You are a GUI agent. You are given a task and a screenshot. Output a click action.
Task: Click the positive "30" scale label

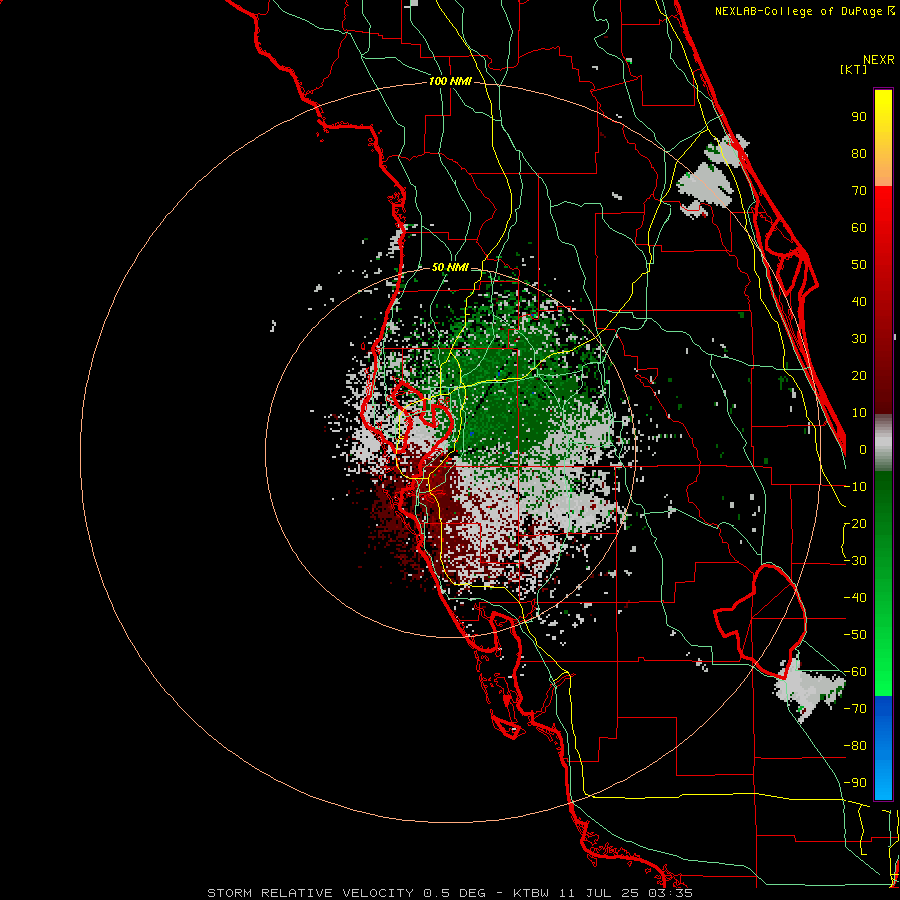[859, 339]
